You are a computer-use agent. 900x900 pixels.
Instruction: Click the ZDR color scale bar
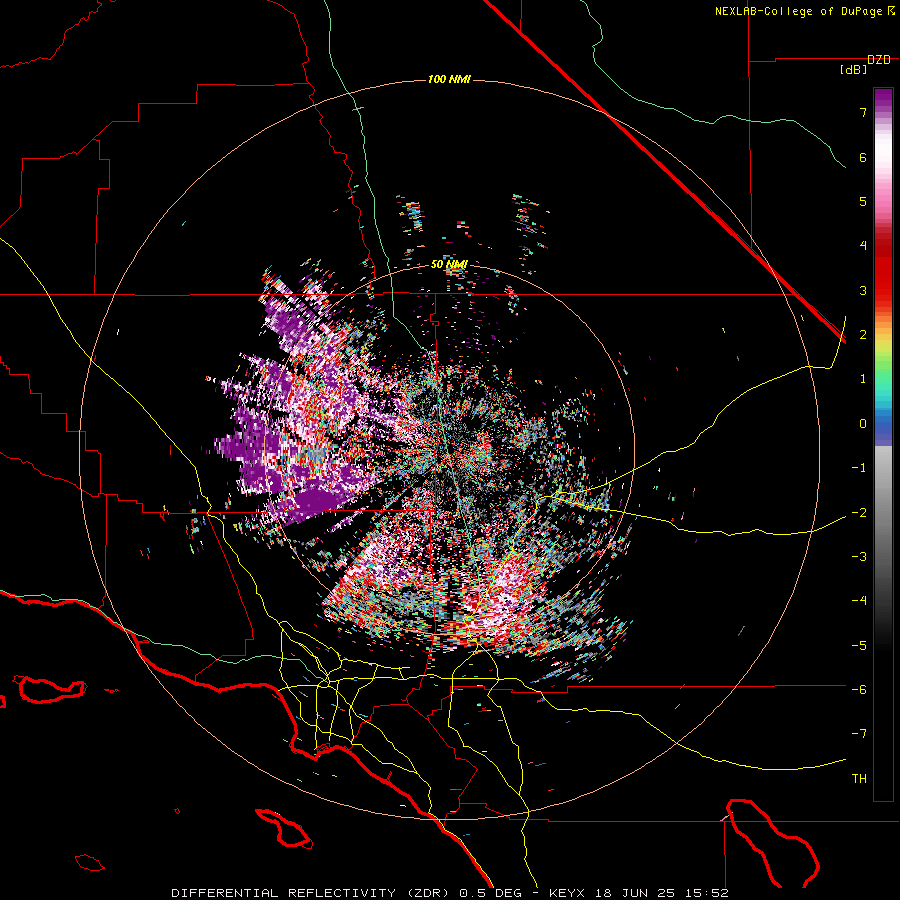coord(883,444)
